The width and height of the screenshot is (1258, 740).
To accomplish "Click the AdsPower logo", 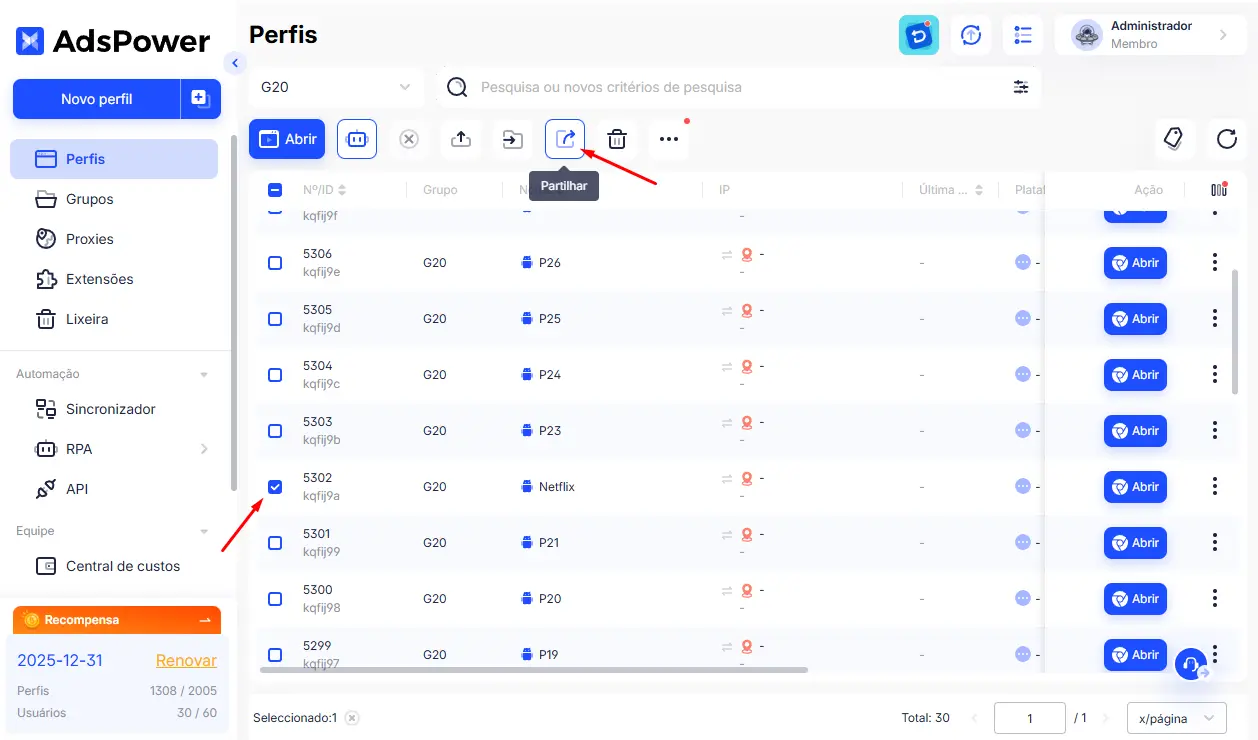I will click(x=113, y=41).
